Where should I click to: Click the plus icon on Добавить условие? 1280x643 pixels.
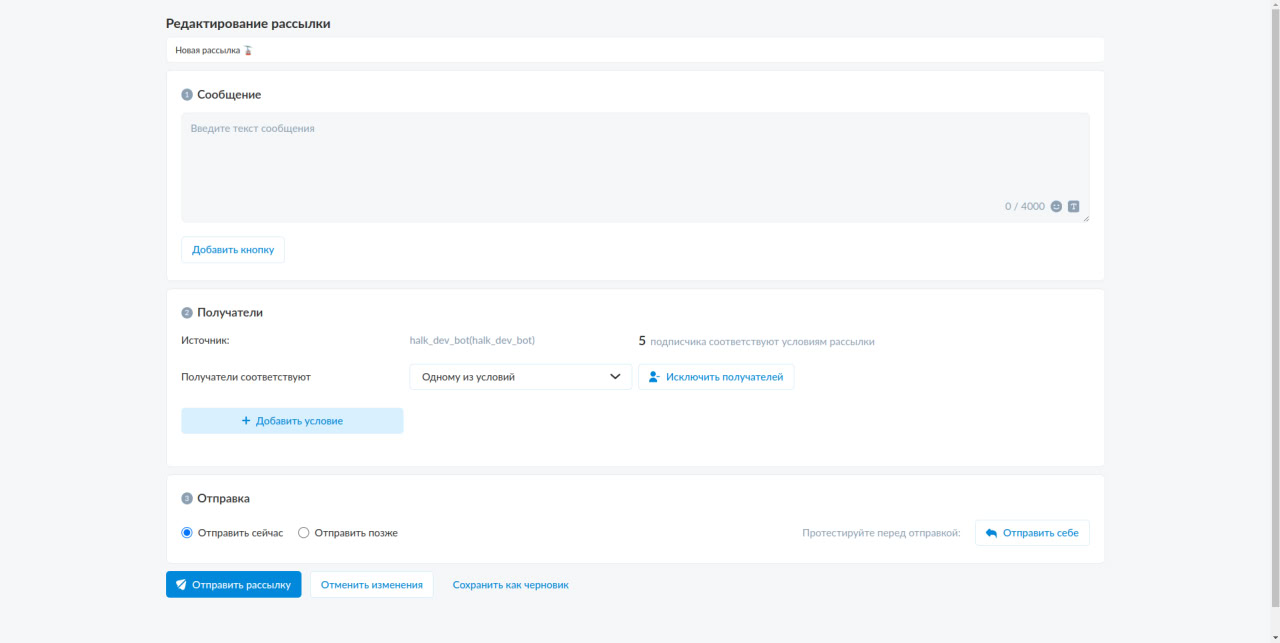246,421
